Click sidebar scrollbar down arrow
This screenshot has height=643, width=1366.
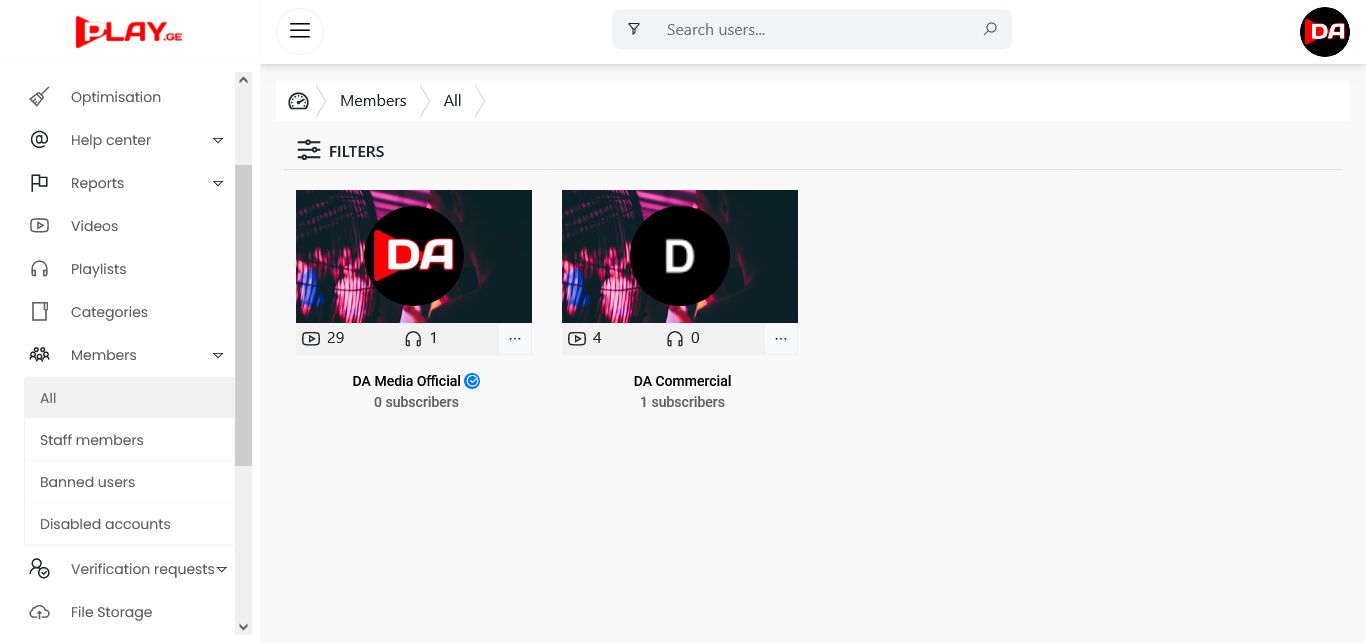tap(243, 627)
